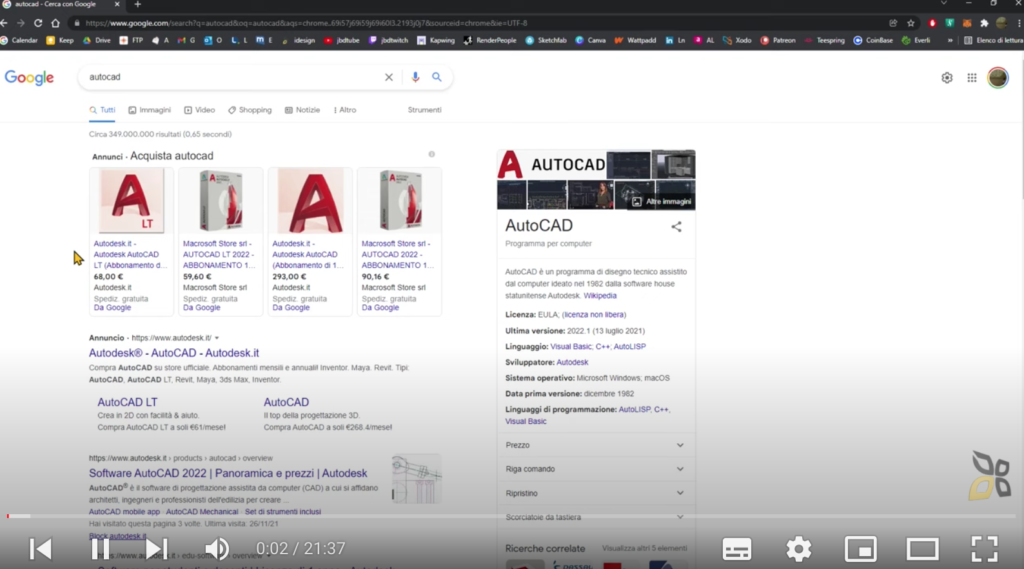Open AutoCAD 293,00 € product ad
Viewport: 1024px width, 569px height.
(x=310, y=242)
